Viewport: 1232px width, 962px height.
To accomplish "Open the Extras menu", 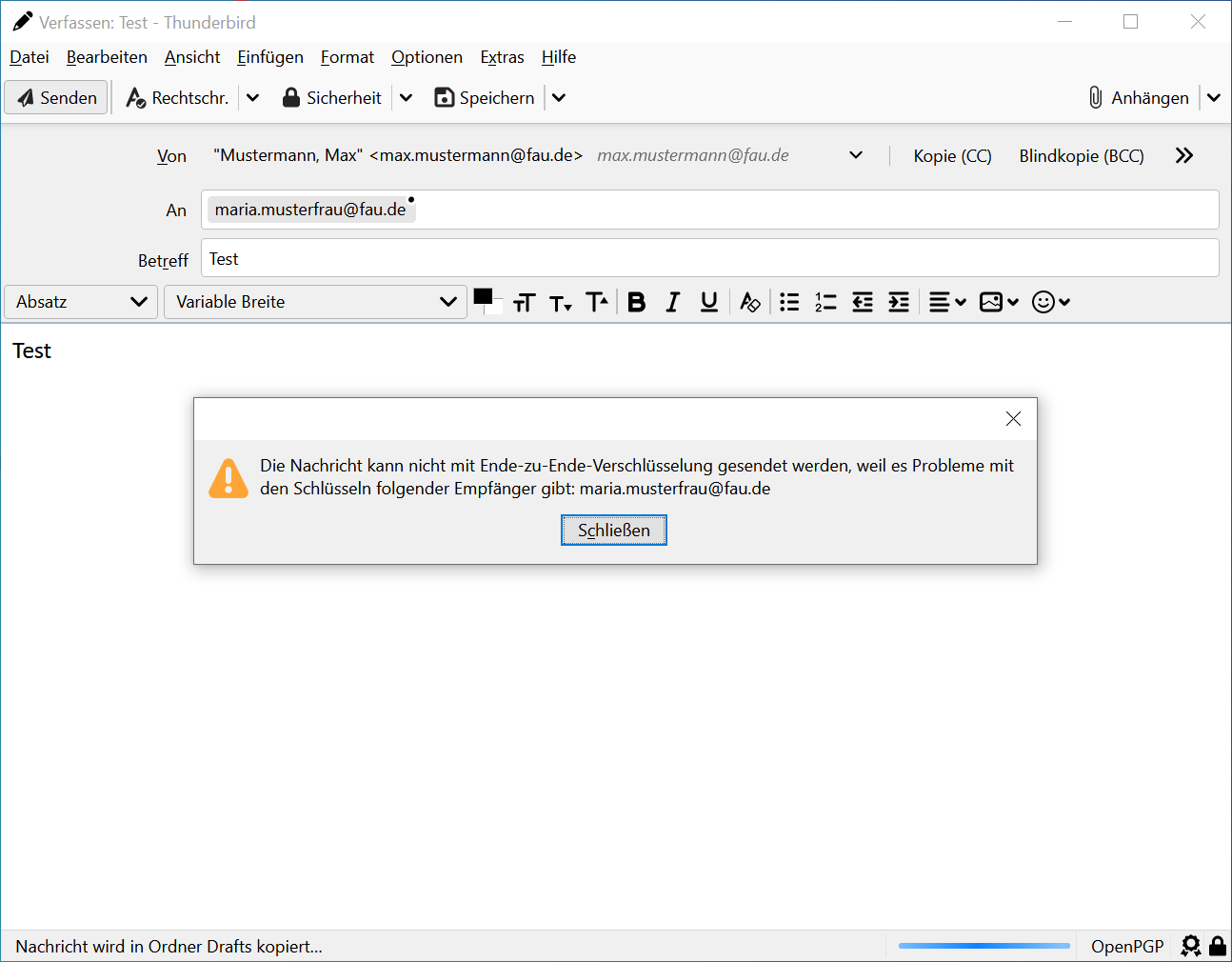I will point(502,57).
